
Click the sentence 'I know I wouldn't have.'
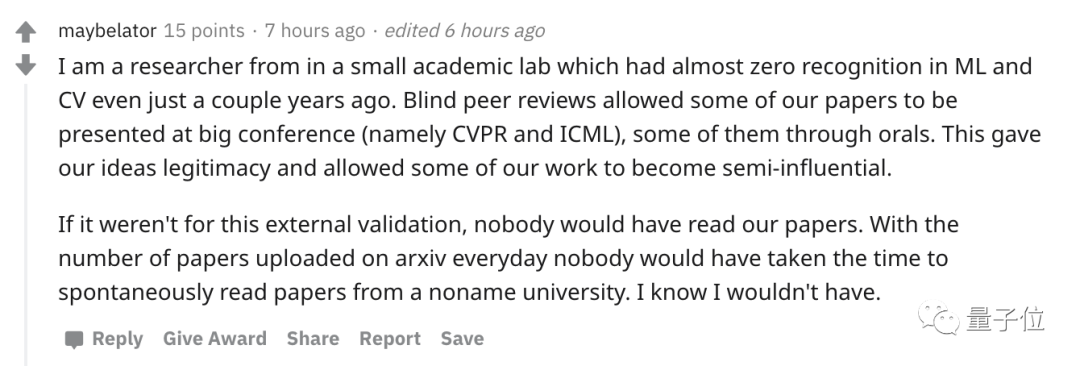759,293
